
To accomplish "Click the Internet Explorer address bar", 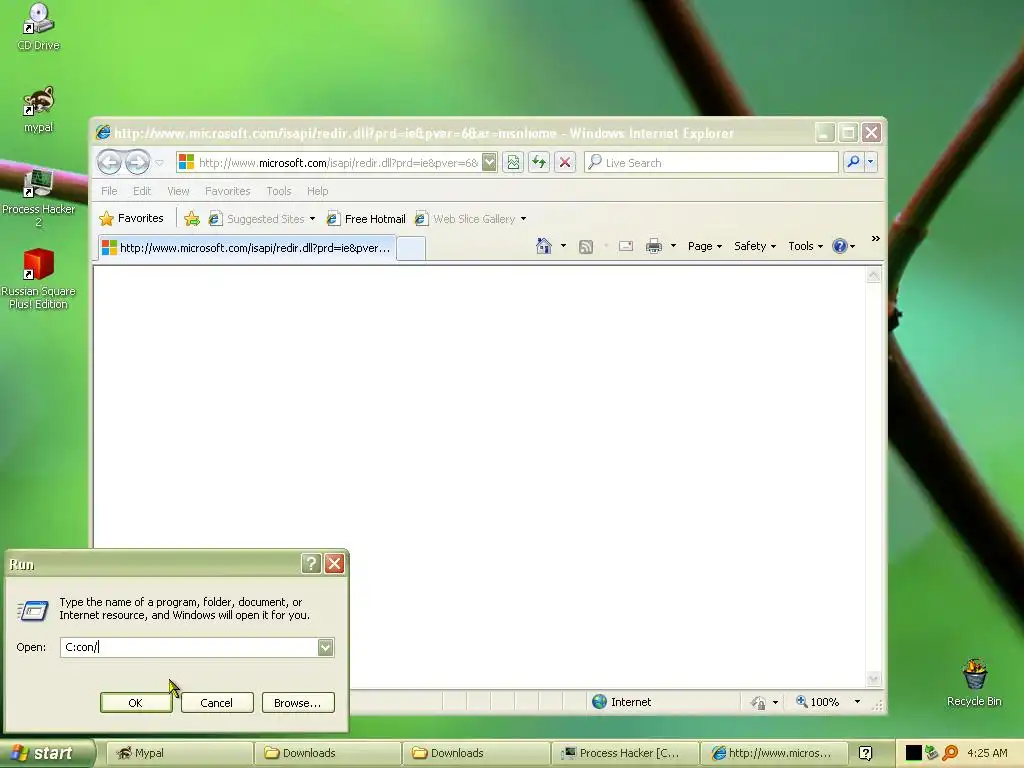I will coord(337,163).
